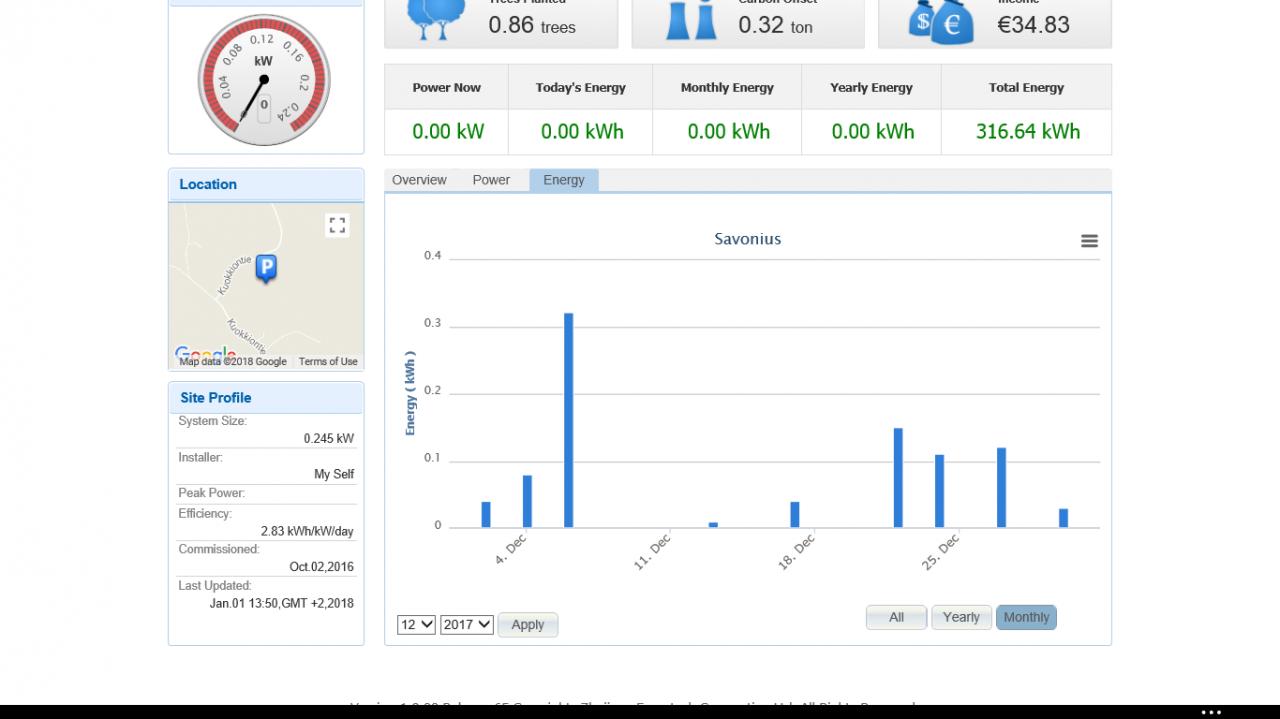This screenshot has width=1280, height=719.
Task: Click the Yearly Energy column header
Action: click(x=871, y=88)
